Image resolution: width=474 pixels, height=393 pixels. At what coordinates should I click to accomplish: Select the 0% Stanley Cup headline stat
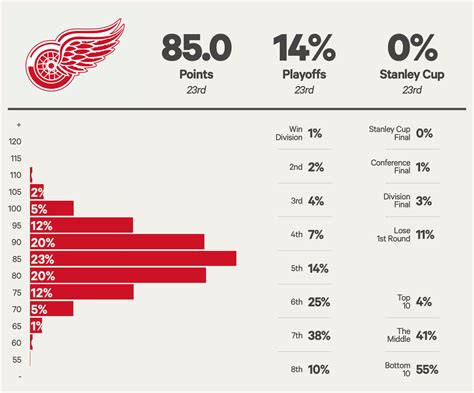(412, 63)
